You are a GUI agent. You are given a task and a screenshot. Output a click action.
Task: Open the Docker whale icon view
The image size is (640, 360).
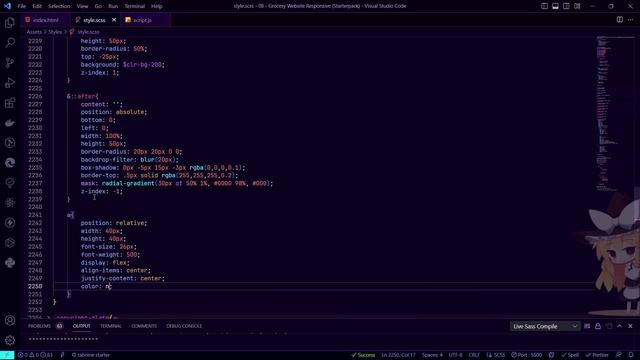tap(10, 122)
